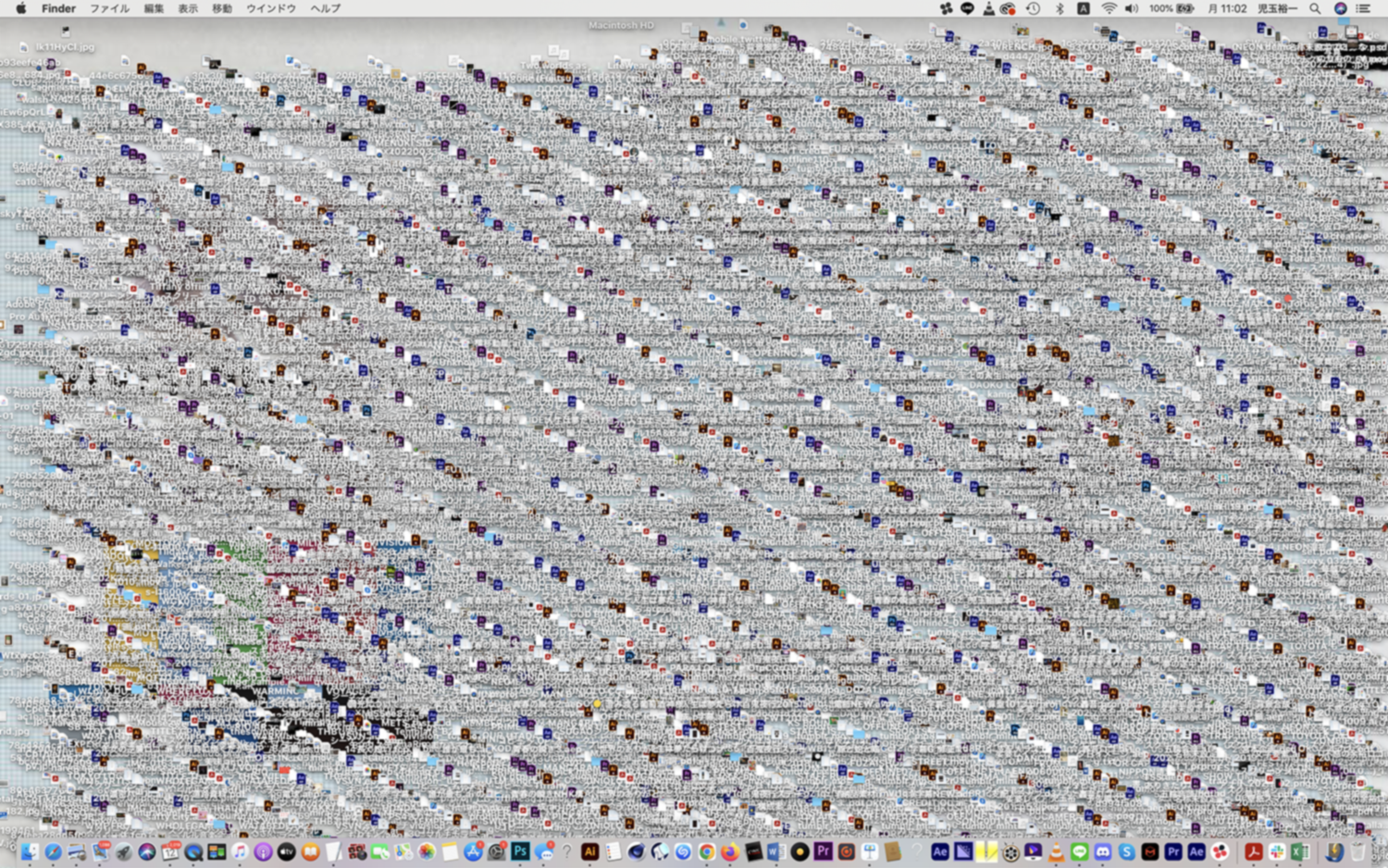Image resolution: width=1388 pixels, height=868 pixels.
Task: Launch Apple TV app from Dock
Action: point(287,851)
